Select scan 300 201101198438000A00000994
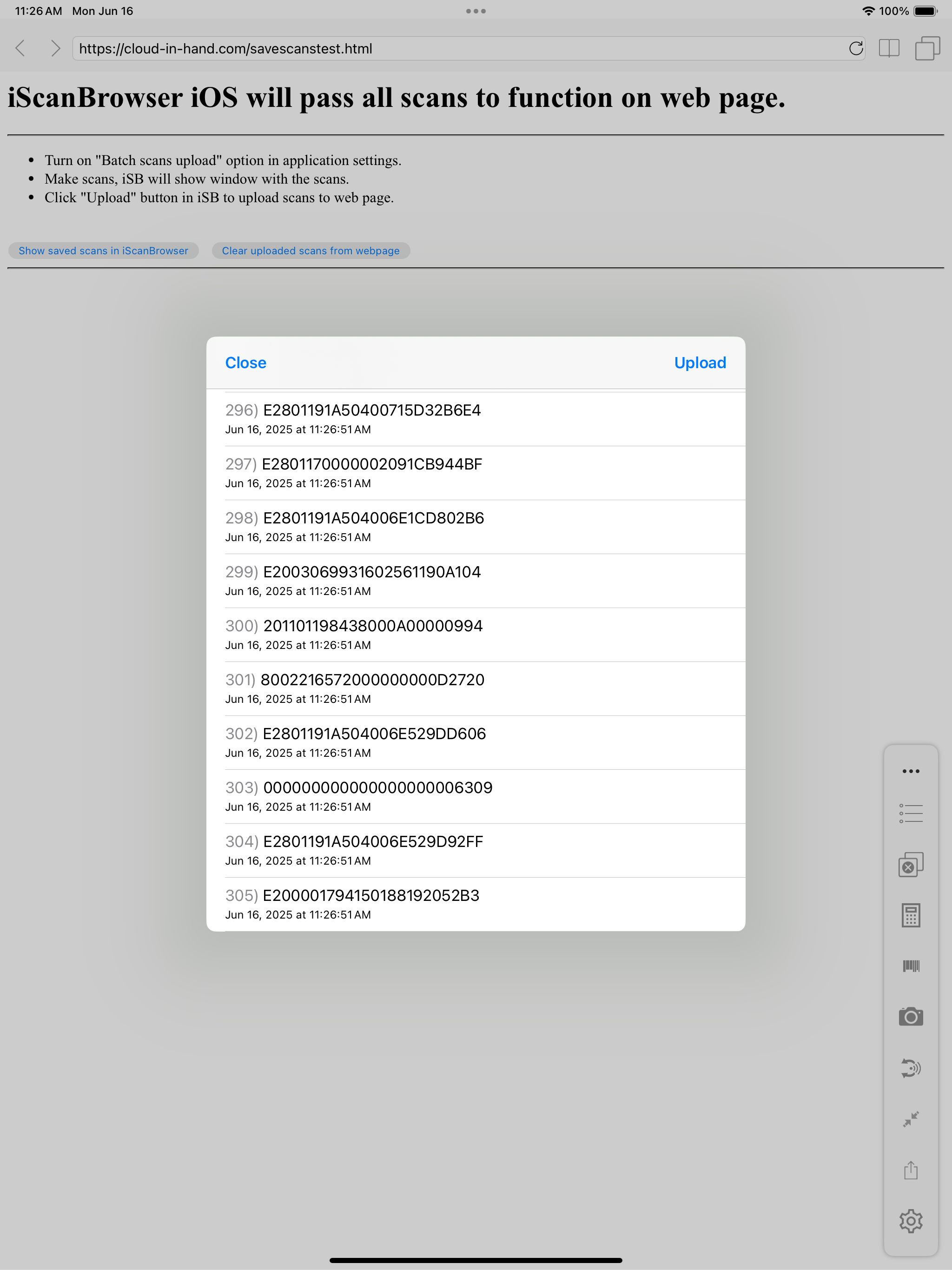952x1270 pixels. 476,635
